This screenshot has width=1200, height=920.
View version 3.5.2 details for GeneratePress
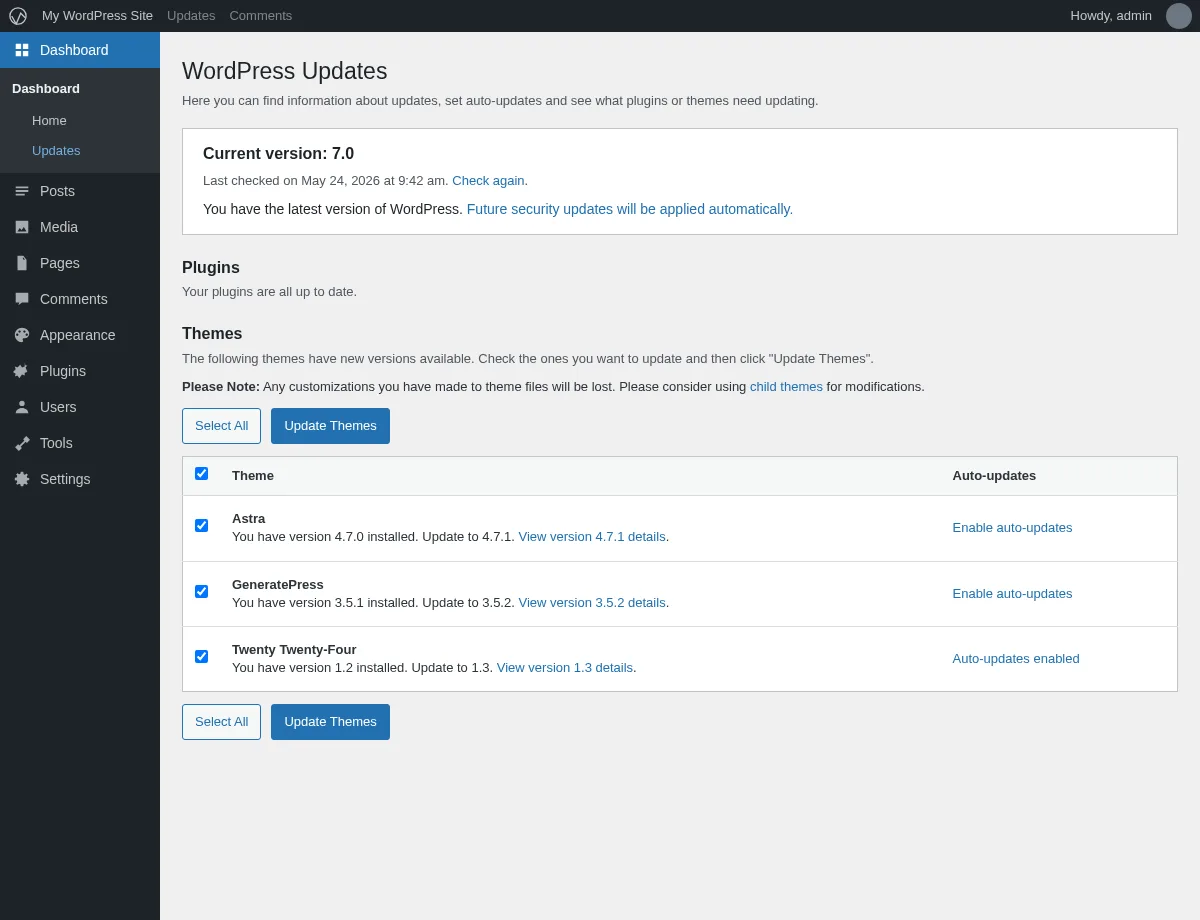tap(592, 603)
